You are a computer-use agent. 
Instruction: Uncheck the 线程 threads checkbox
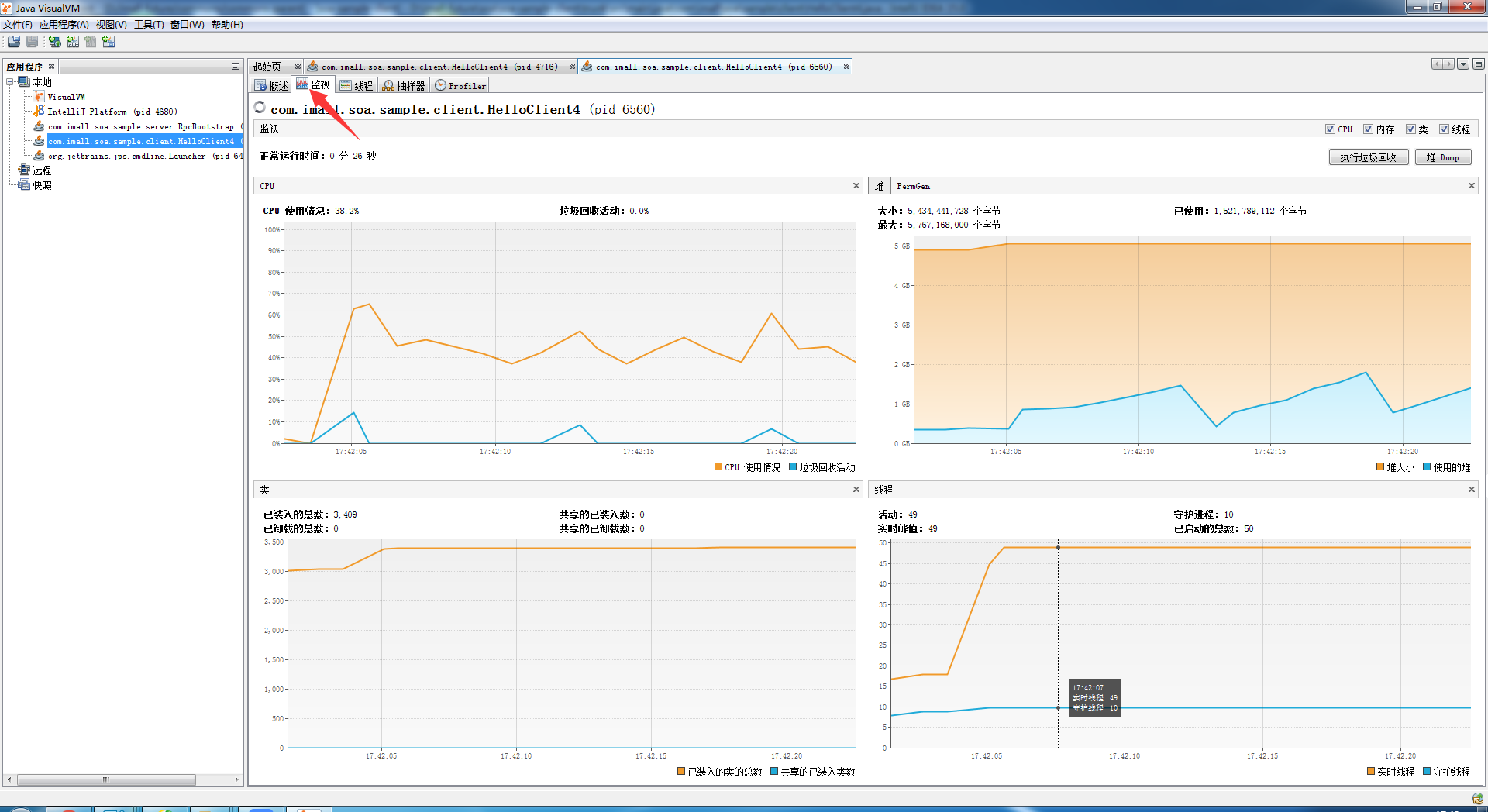point(1444,129)
